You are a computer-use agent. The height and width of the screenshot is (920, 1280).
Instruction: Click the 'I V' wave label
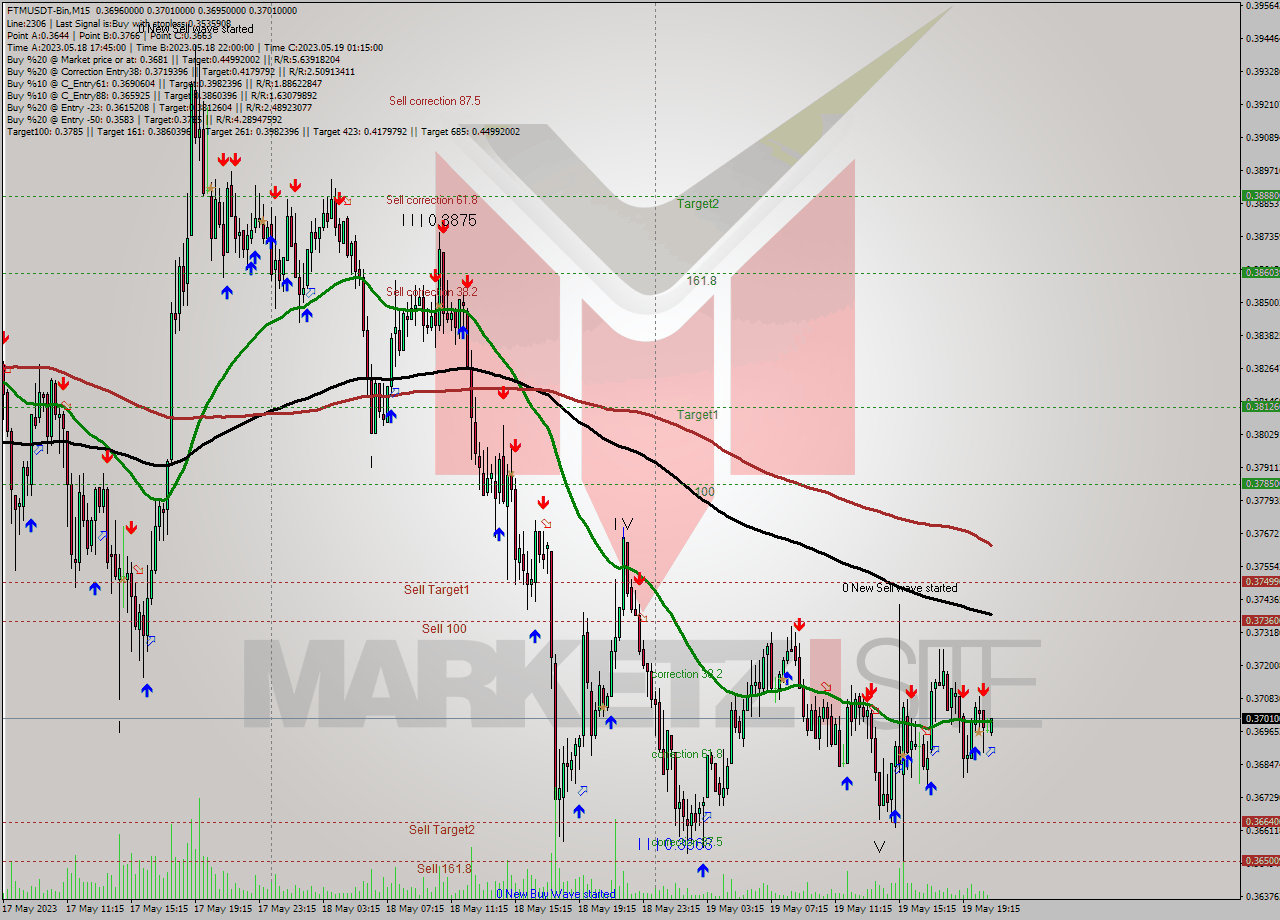tap(624, 524)
